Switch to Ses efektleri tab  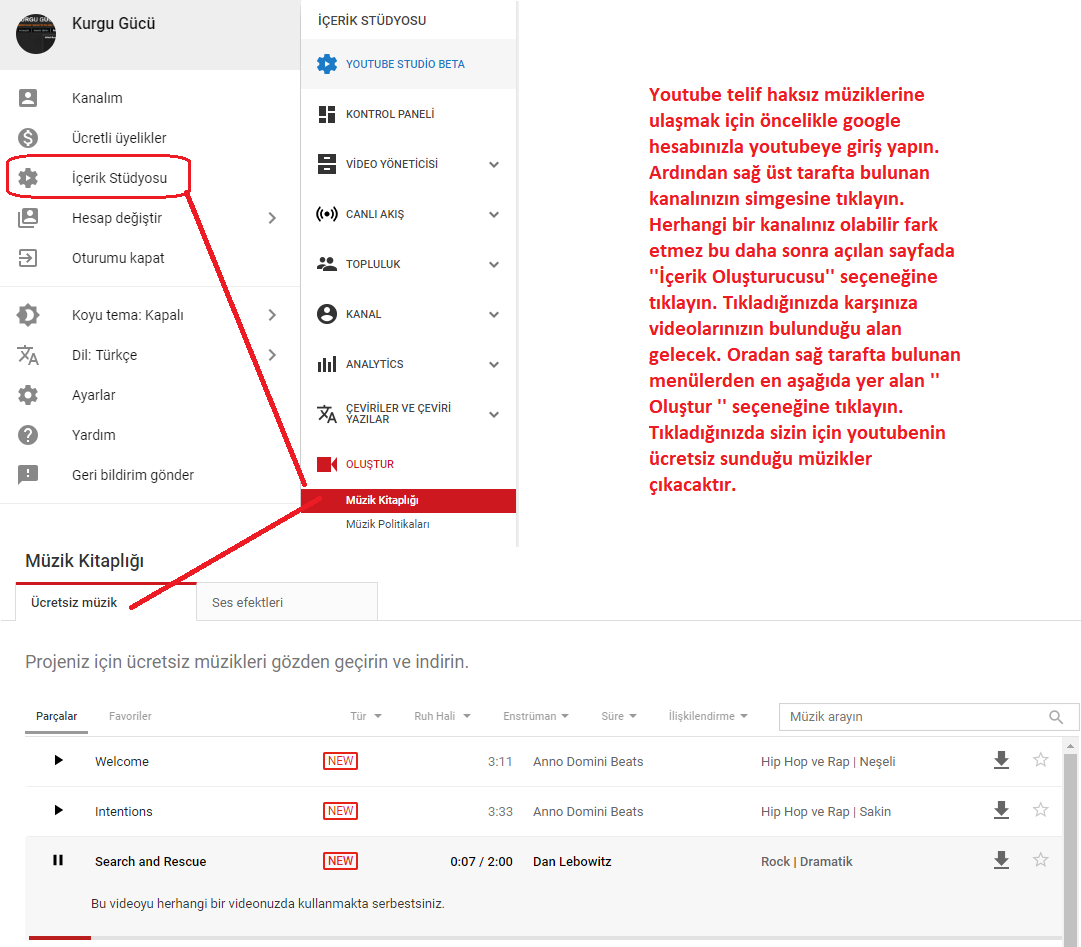tap(287, 602)
